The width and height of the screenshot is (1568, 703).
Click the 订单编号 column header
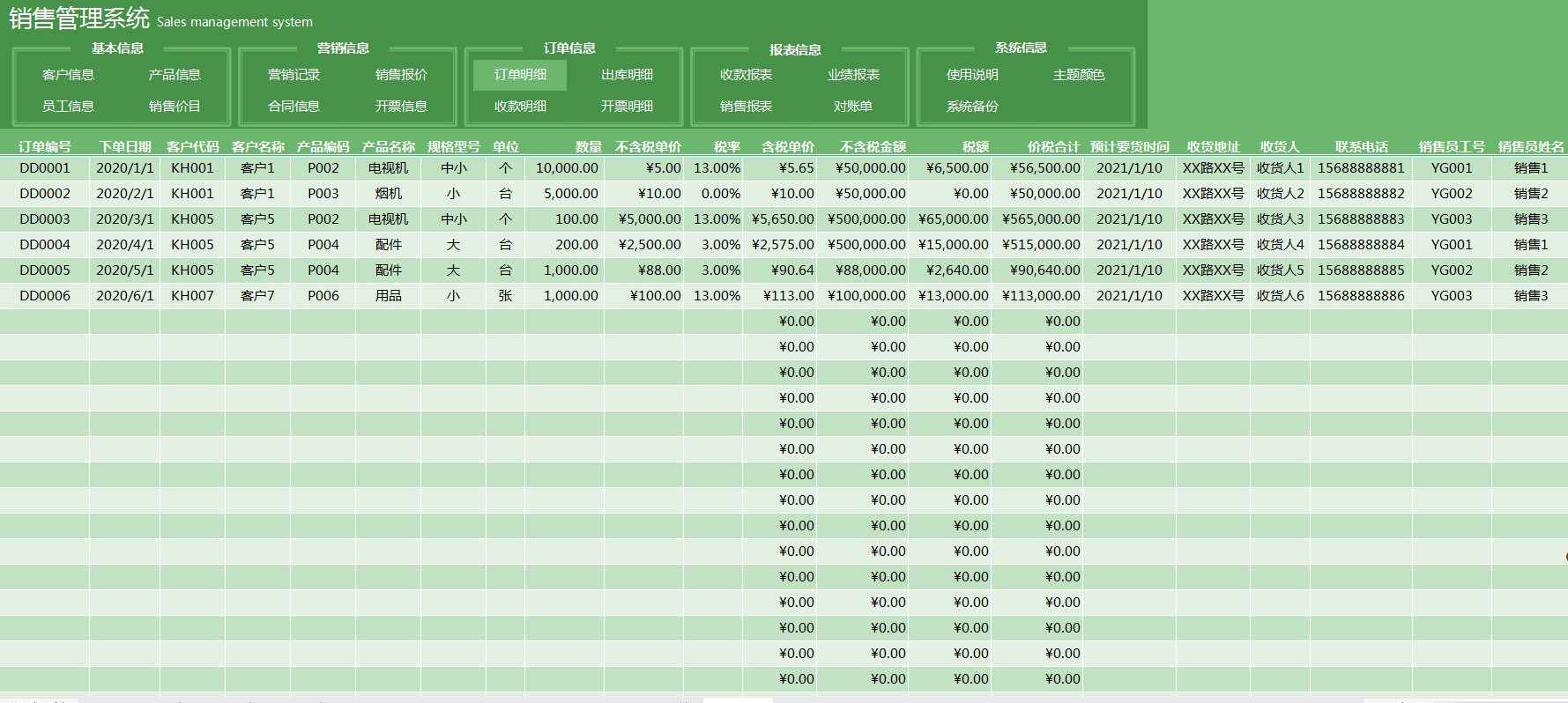click(45, 147)
